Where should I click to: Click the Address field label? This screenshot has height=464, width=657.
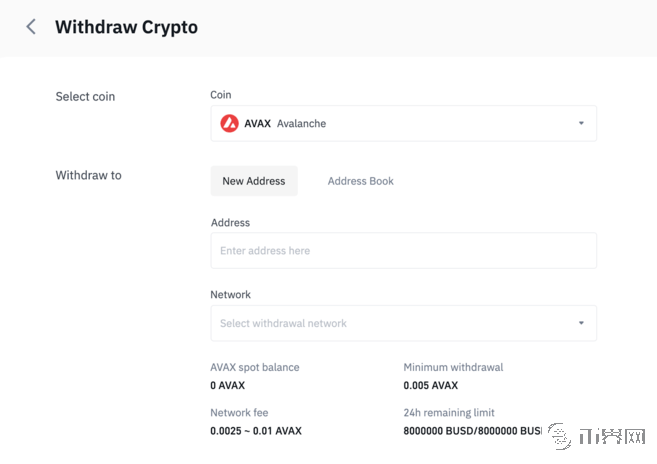[230, 223]
